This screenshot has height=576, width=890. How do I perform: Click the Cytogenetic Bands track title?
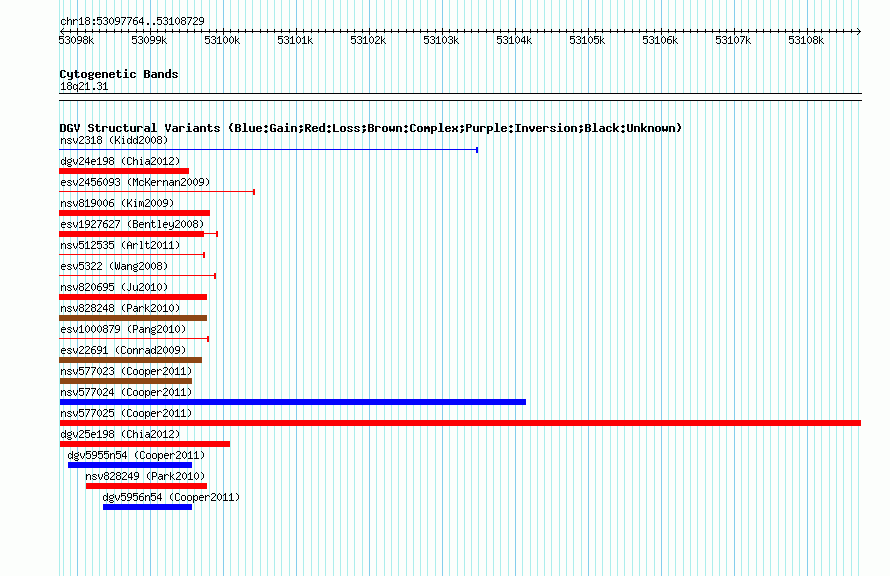119,74
